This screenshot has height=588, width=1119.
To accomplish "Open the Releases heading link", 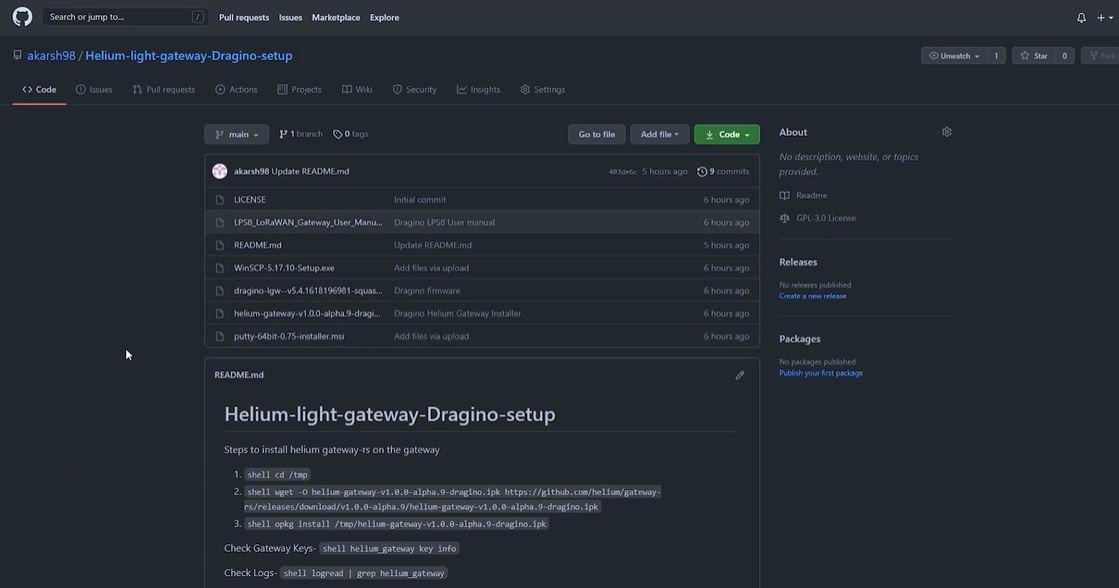I will 798,263.
